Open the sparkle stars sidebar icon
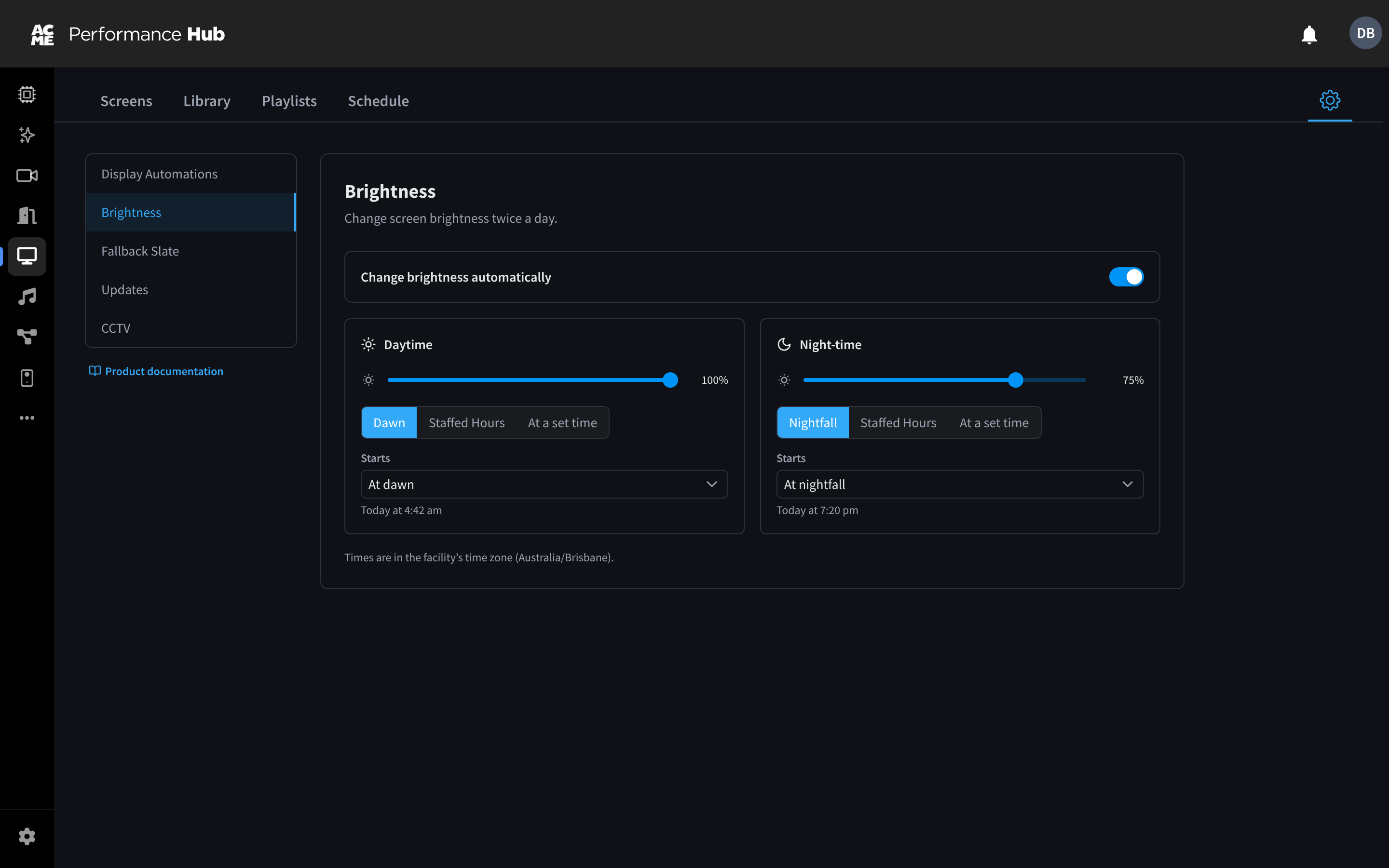The height and width of the screenshot is (868, 1389). tap(27, 135)
